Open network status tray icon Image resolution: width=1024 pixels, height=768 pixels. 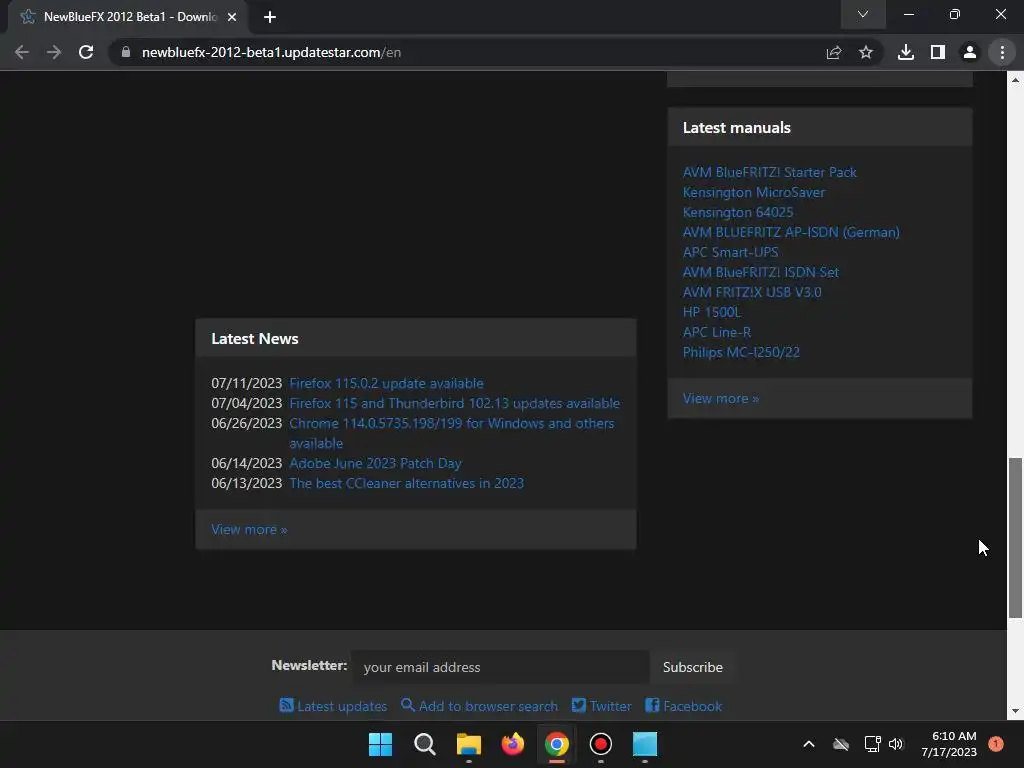872,744
